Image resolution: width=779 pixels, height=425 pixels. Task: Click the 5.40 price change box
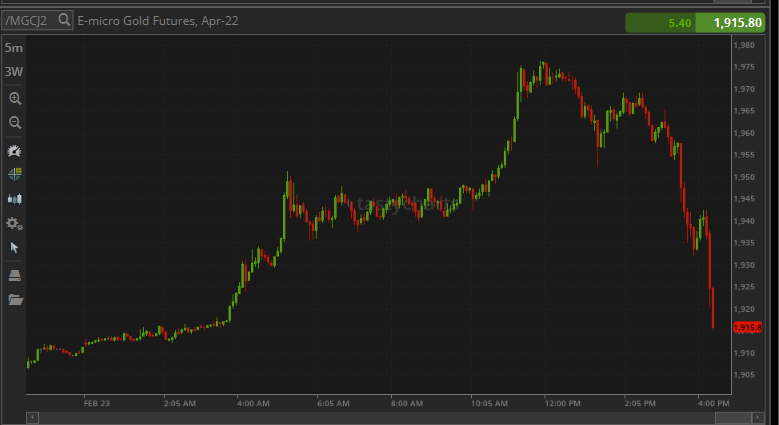tap(668, 22)
